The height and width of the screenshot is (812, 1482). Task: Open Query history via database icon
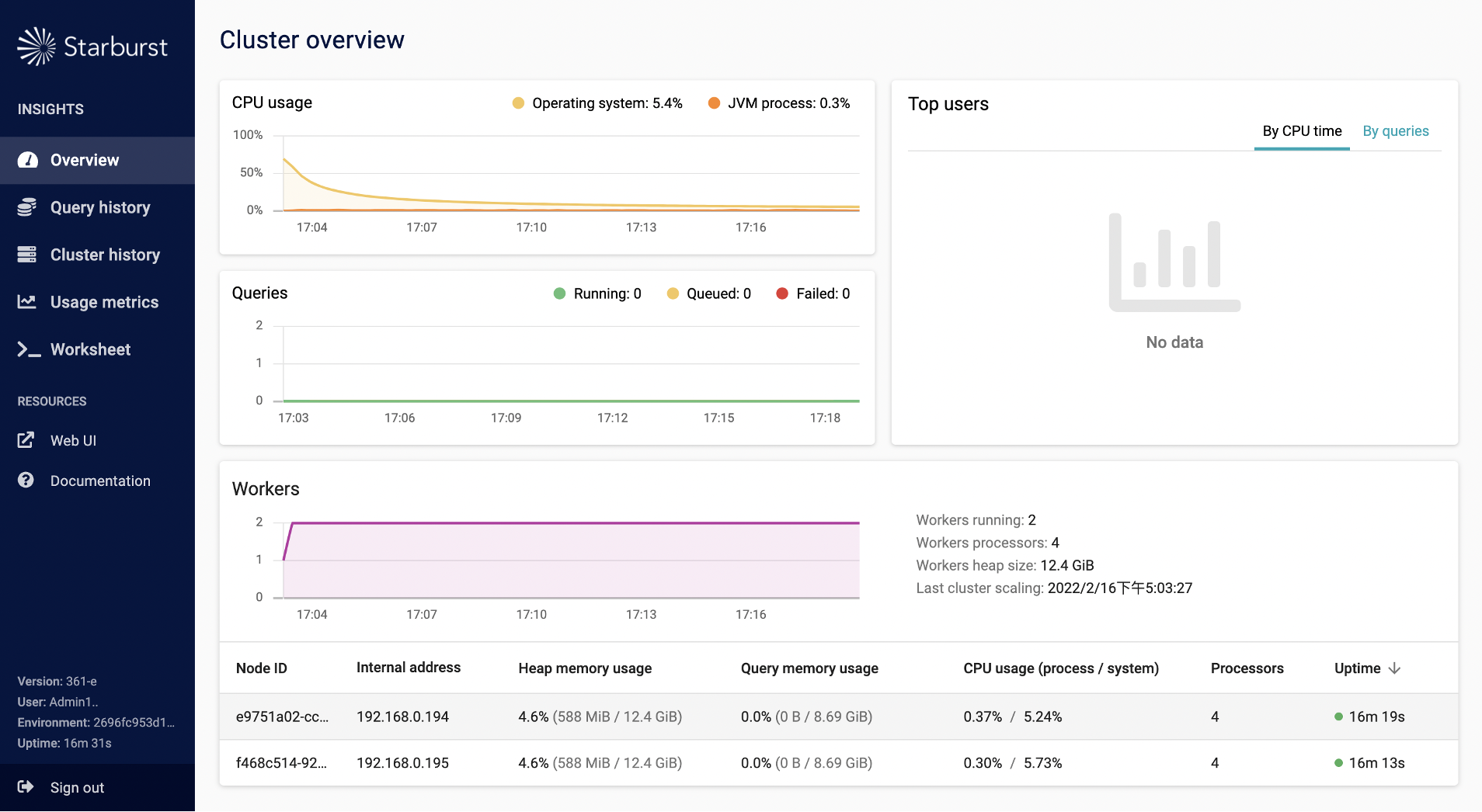[x=27, y=207]
